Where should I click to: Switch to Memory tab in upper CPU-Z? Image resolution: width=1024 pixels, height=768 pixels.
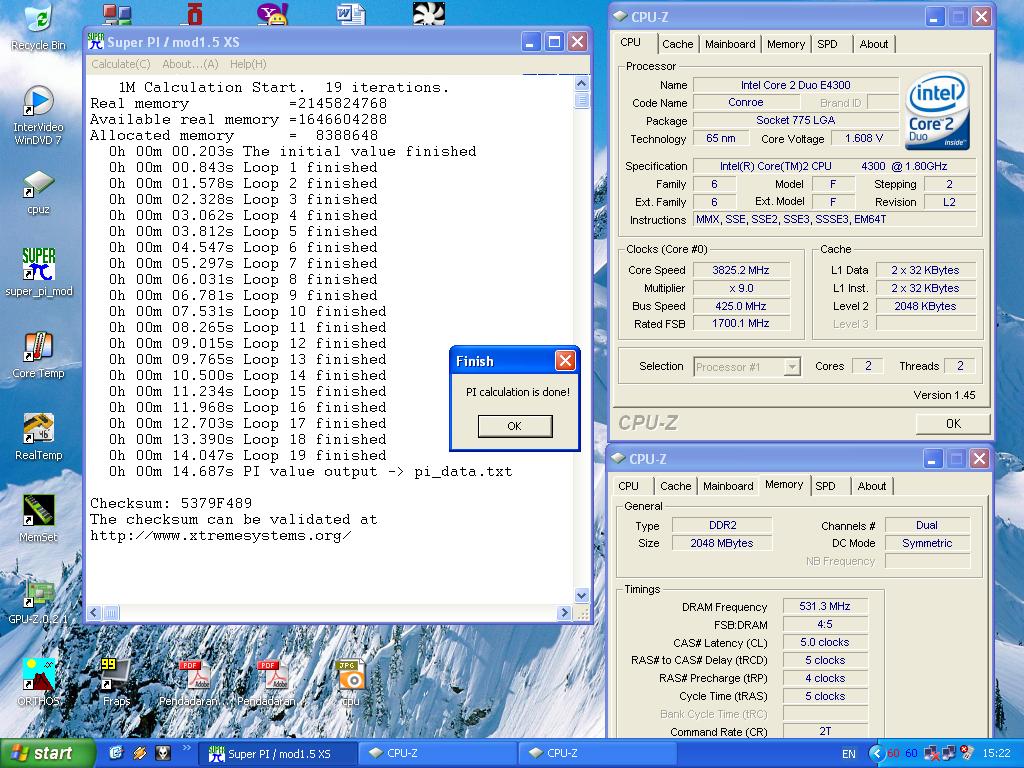[x=786, y=44]
